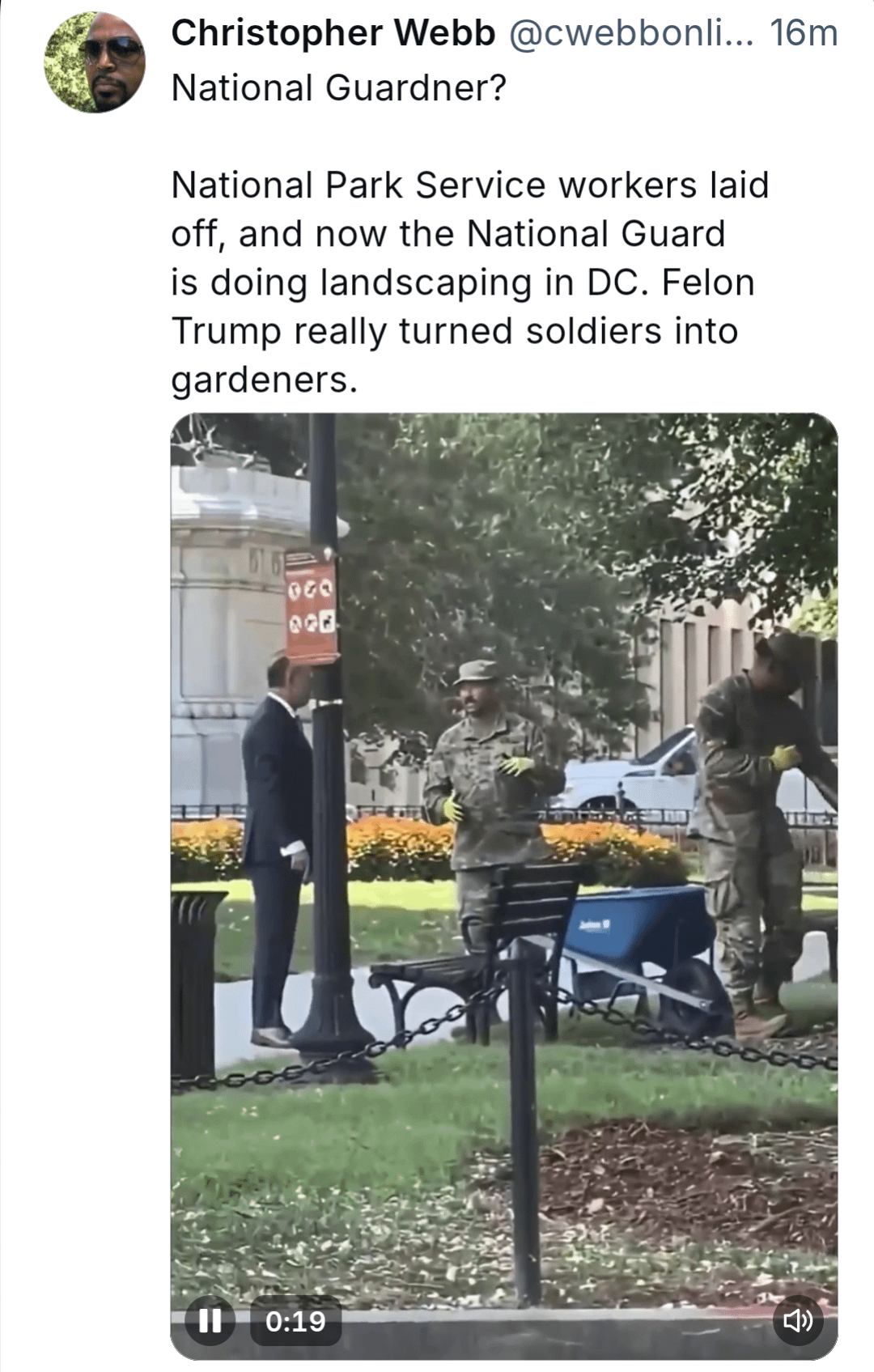Toggle playback with the pause icon

pyautogui.click(x=210, y=1321)
